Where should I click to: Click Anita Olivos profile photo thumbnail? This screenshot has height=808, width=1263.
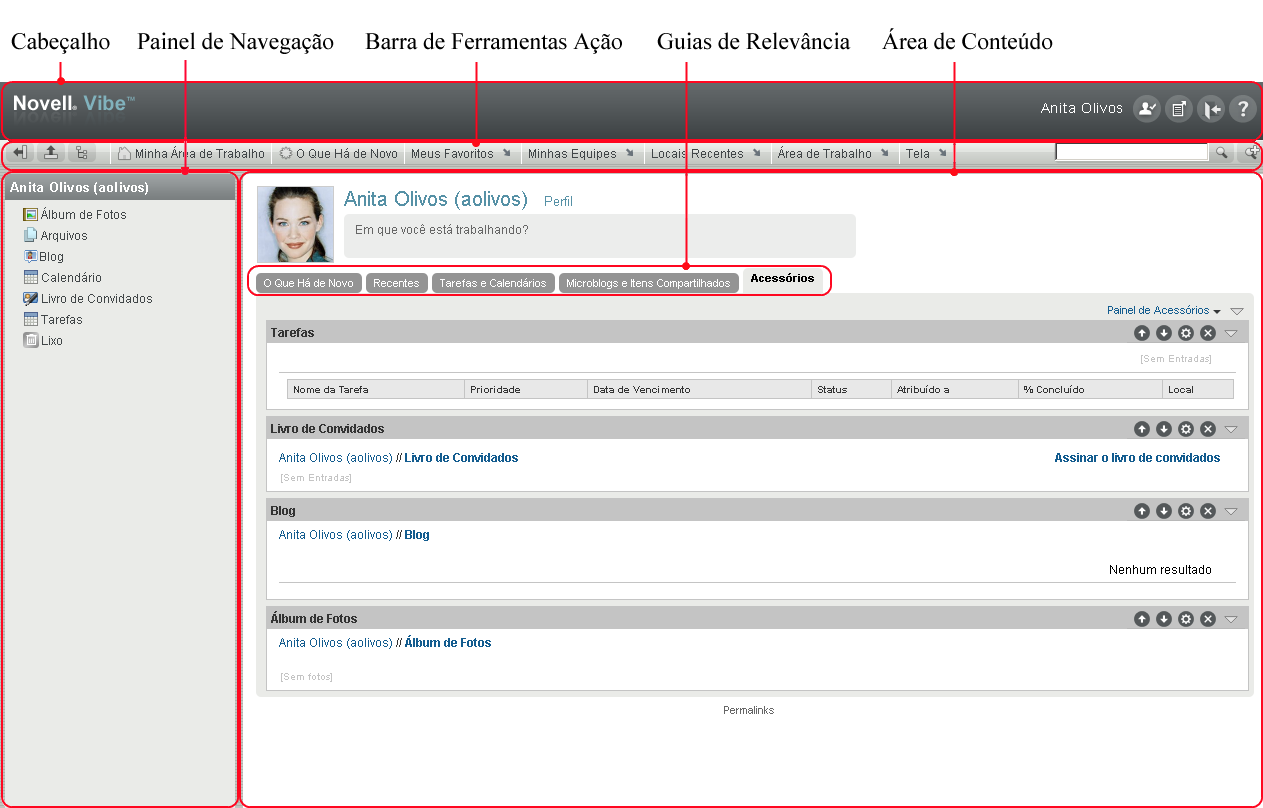pyautogui.click(x=295, y=224)
